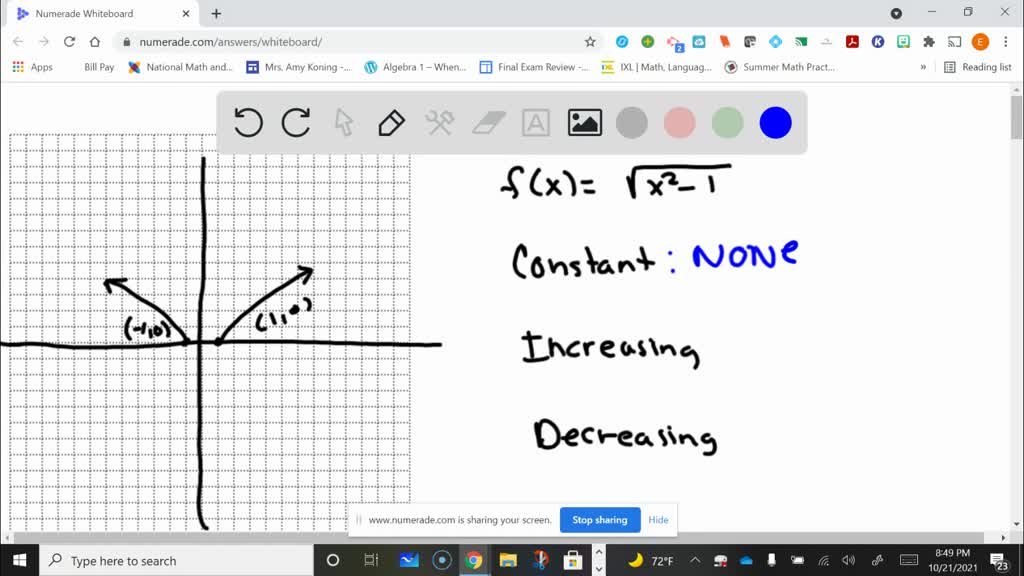Select the pointer/cursor tool

click(x=343, y=122)
